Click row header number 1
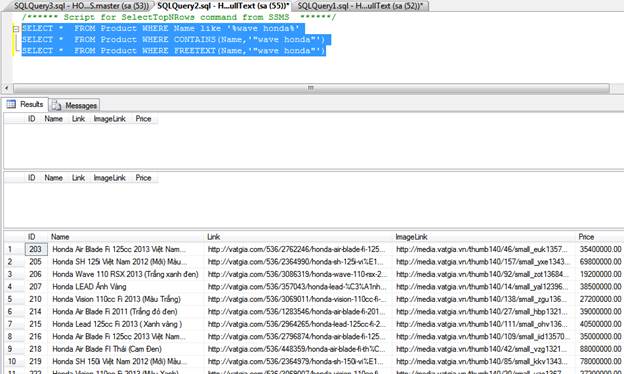 pyautogui.click(x=14, y=249)
